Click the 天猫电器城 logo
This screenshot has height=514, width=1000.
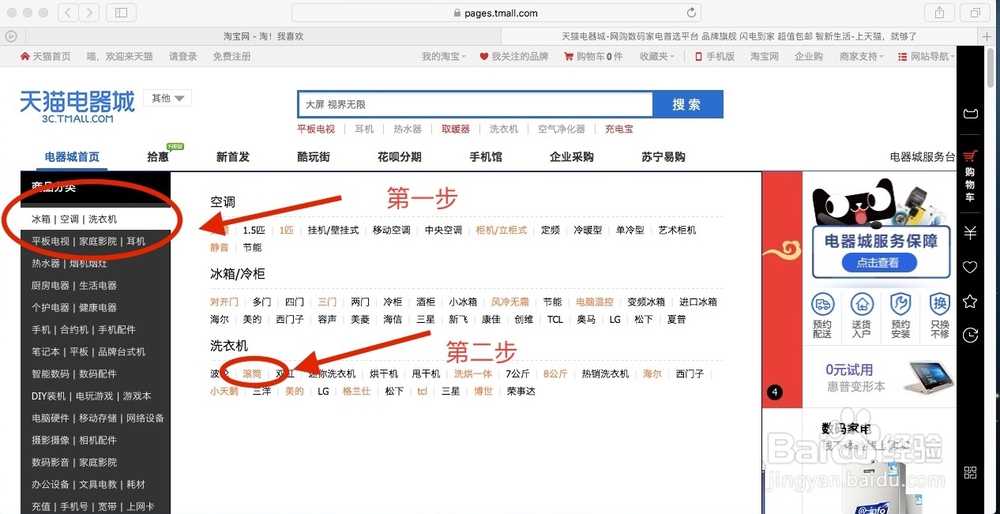pyautogui.click(x=77, y=106)
